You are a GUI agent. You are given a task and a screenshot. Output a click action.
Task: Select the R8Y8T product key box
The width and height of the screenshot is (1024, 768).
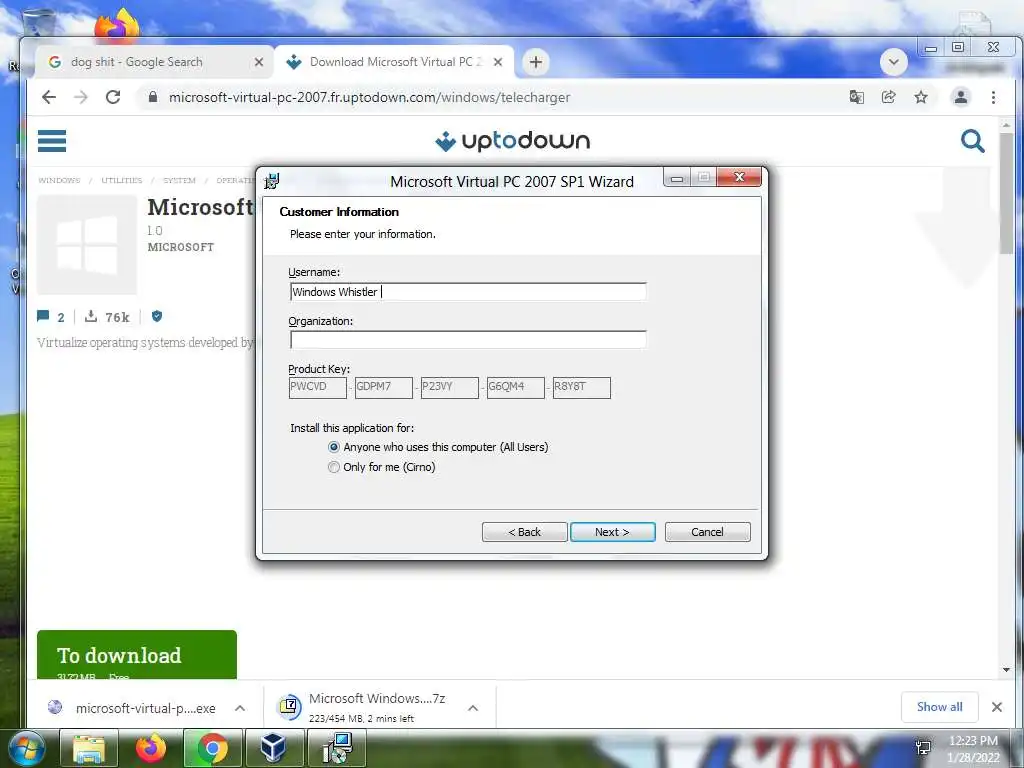[x=581, y=387]
